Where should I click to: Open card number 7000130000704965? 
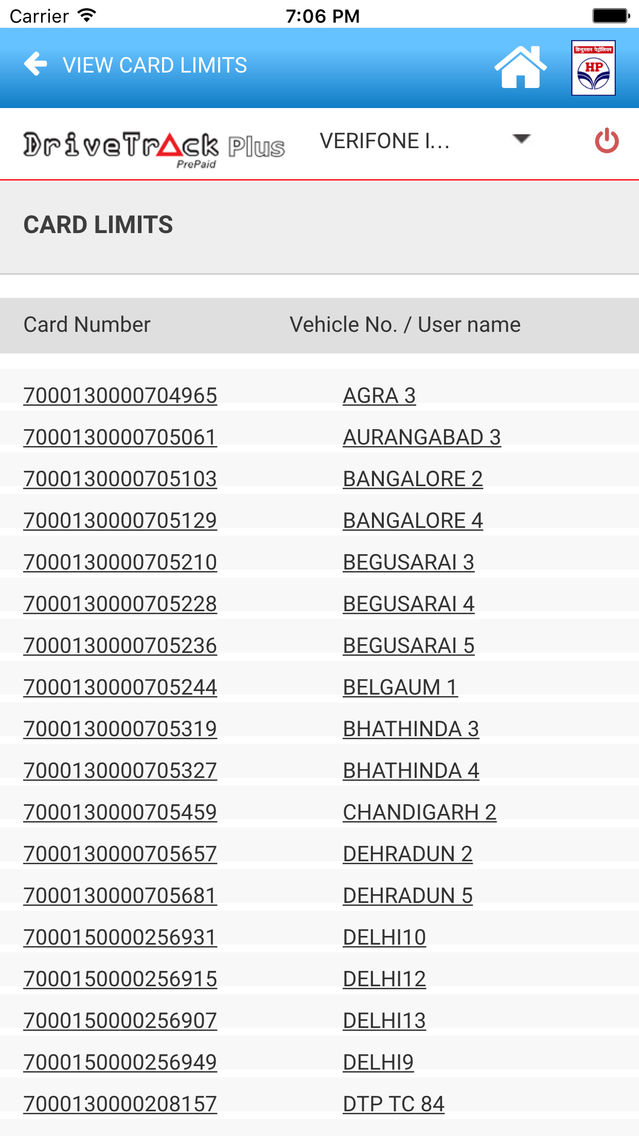coord(120,395)
